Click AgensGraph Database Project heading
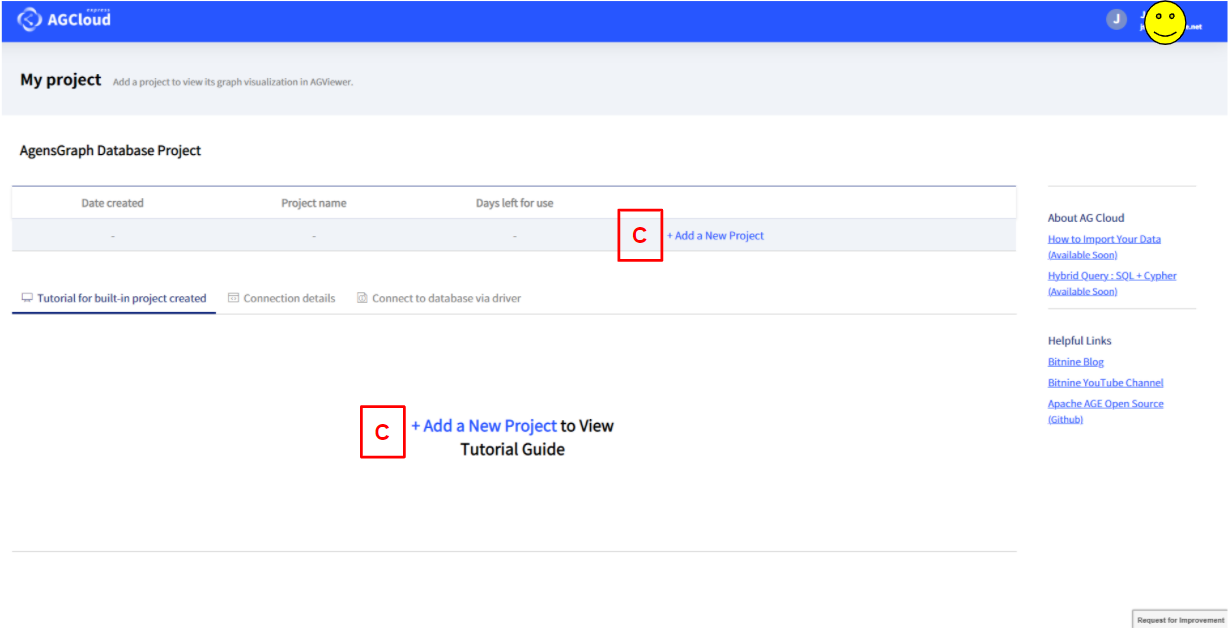1228x630 pixels. tap(110, 151)
